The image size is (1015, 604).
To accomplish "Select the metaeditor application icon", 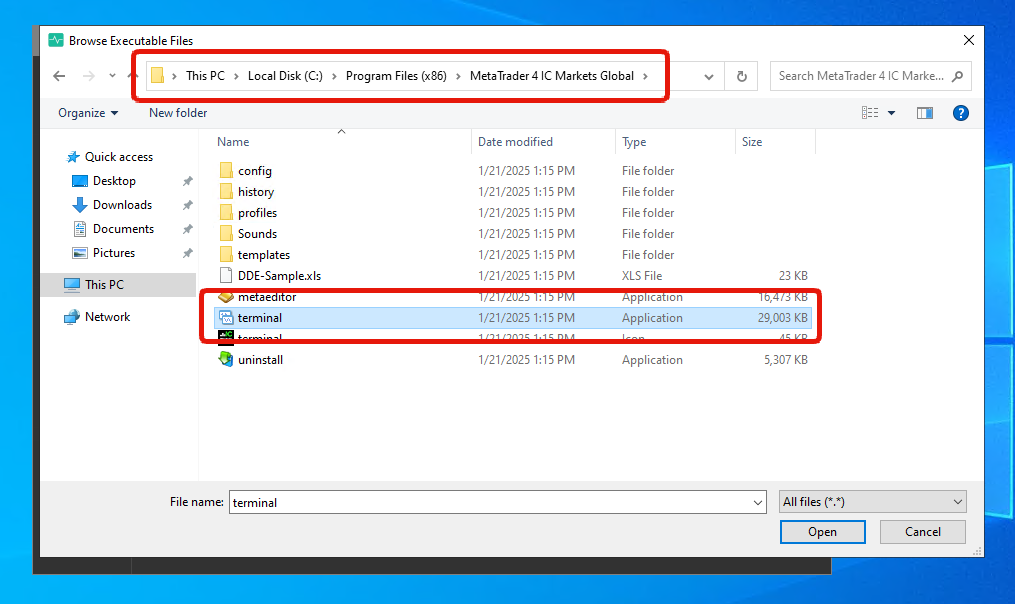I will pyautogui.click(x=226, y=297).
